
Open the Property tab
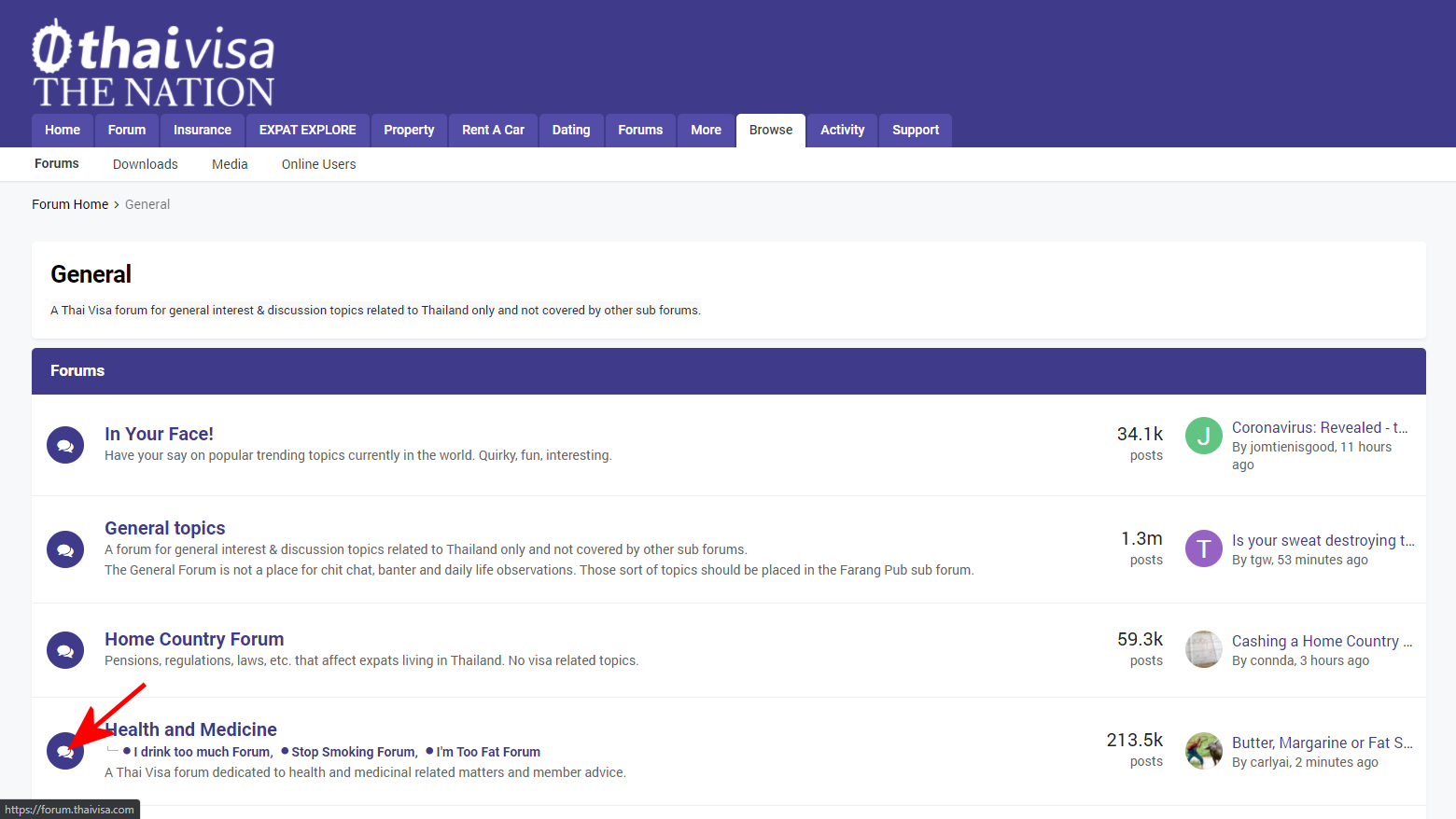[x=409, y=131]
